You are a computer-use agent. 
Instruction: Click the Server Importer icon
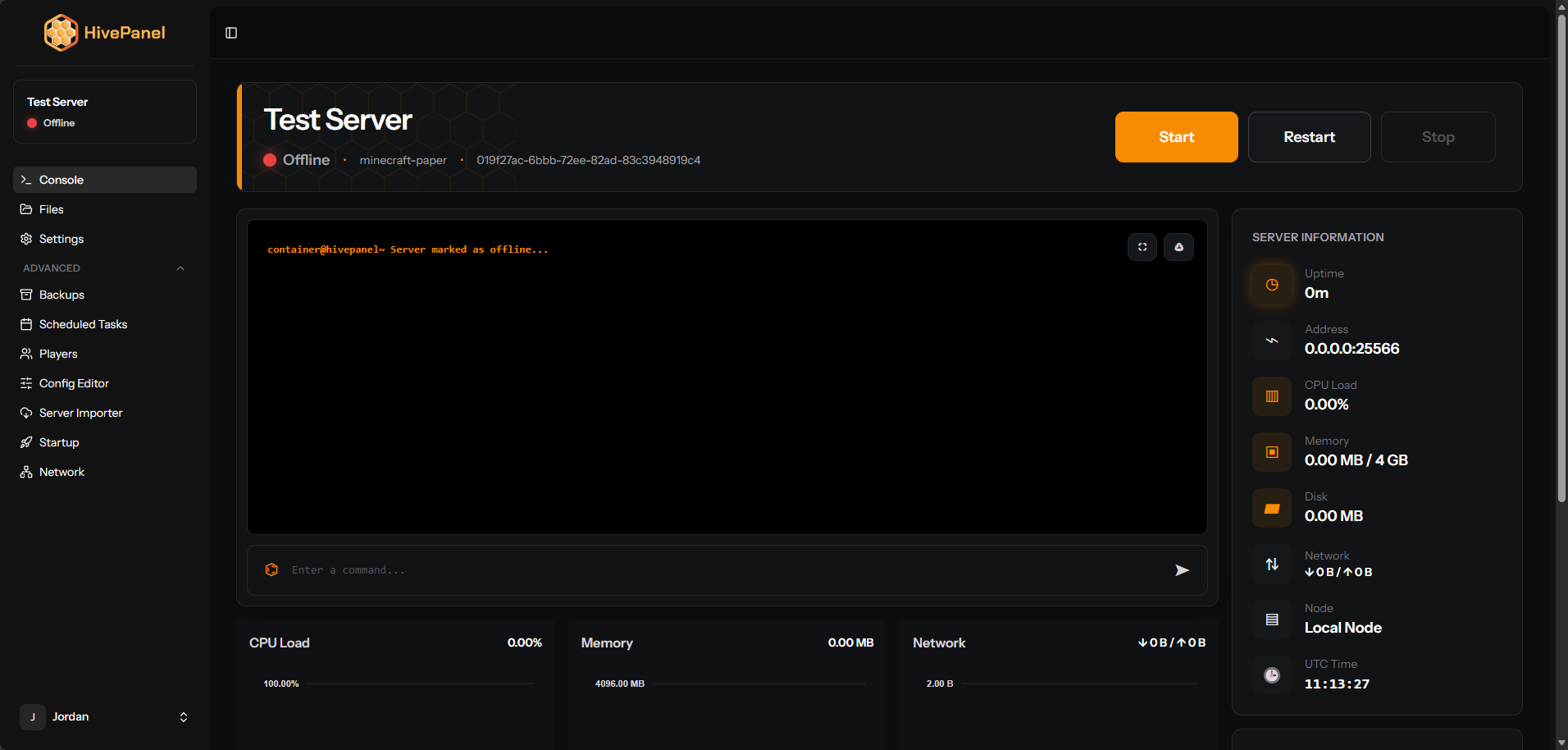tap(26, 413)
